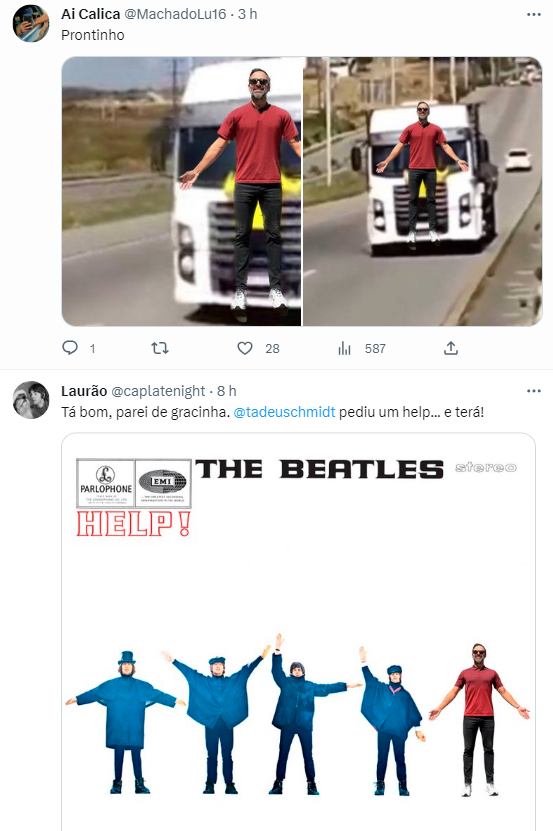This screenshot has height=831, width=553.
Task: Open the 3 h timestamp permalink
Action: pyautogui.click(x=247, y=14)
